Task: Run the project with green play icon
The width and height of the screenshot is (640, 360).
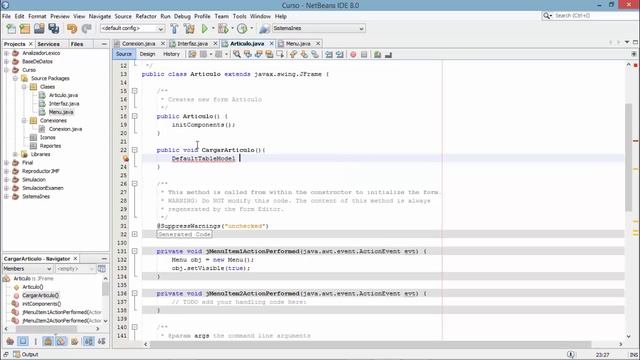Action: pos(204,28)
